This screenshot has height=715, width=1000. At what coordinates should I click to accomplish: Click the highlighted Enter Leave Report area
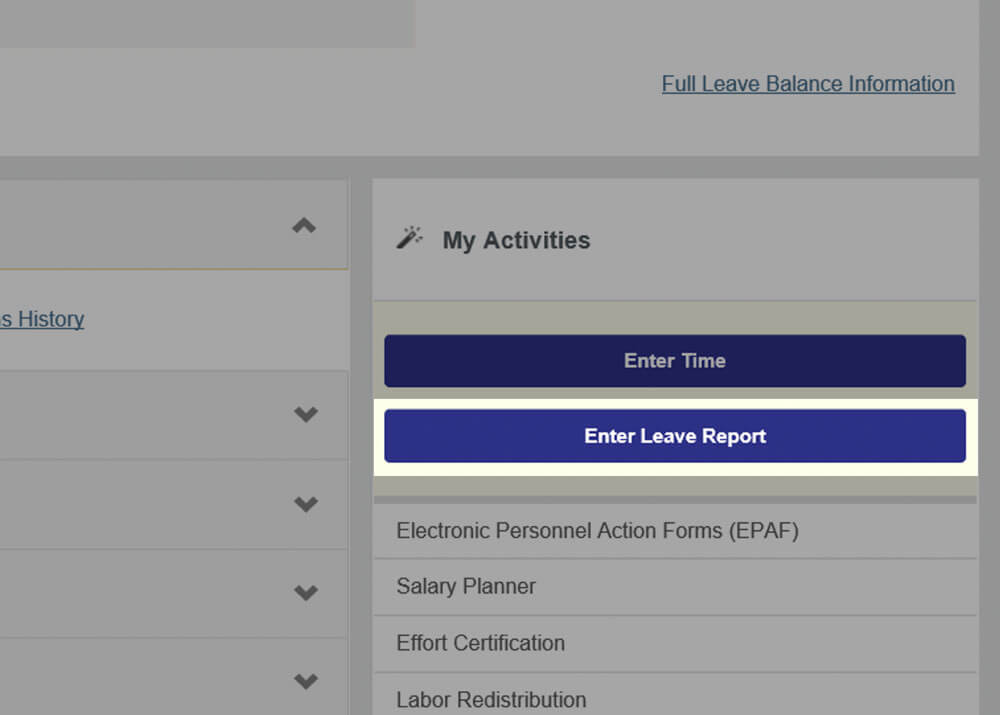point(675,436)
